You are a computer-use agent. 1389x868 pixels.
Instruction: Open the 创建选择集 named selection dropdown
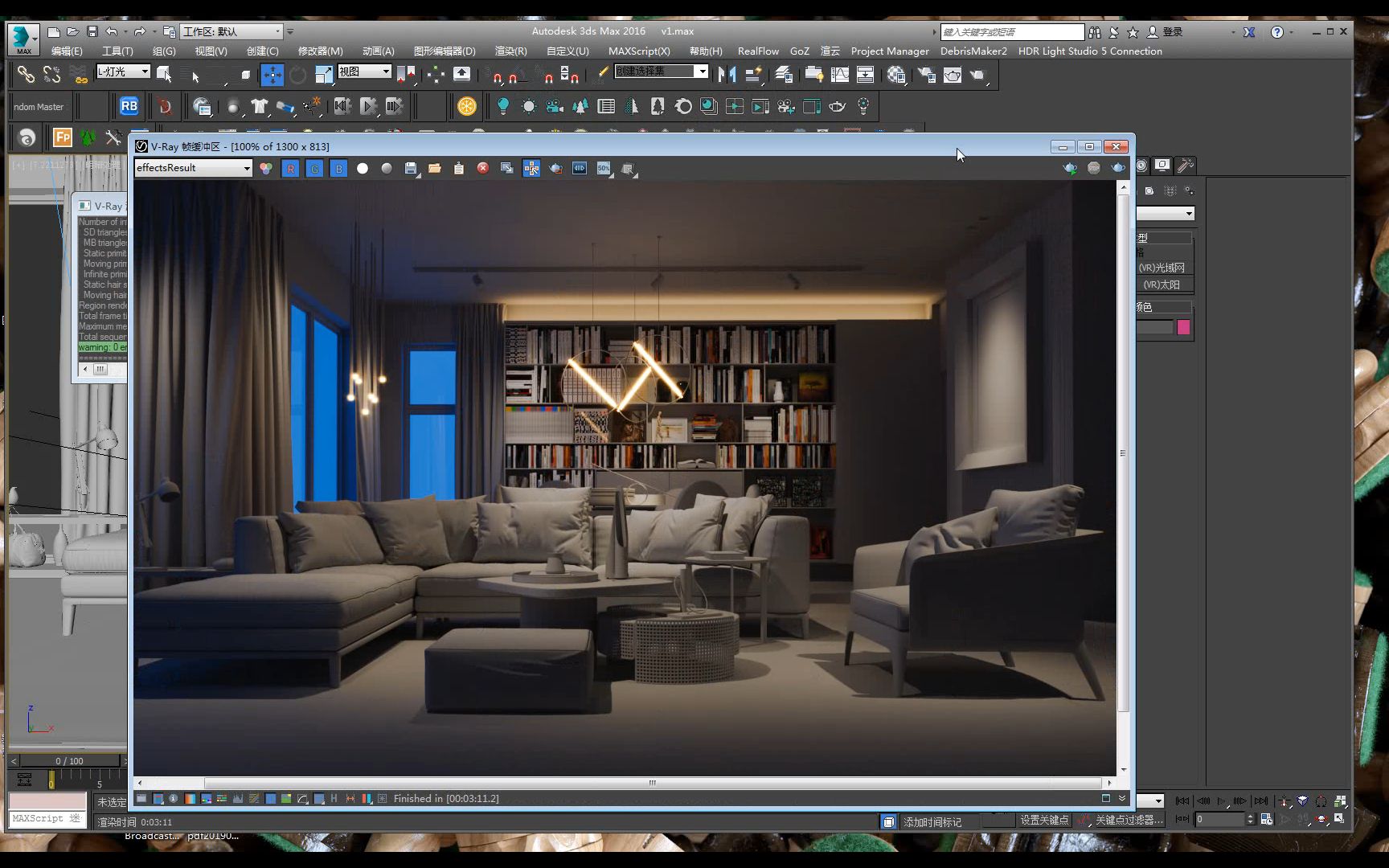(662, 72)
